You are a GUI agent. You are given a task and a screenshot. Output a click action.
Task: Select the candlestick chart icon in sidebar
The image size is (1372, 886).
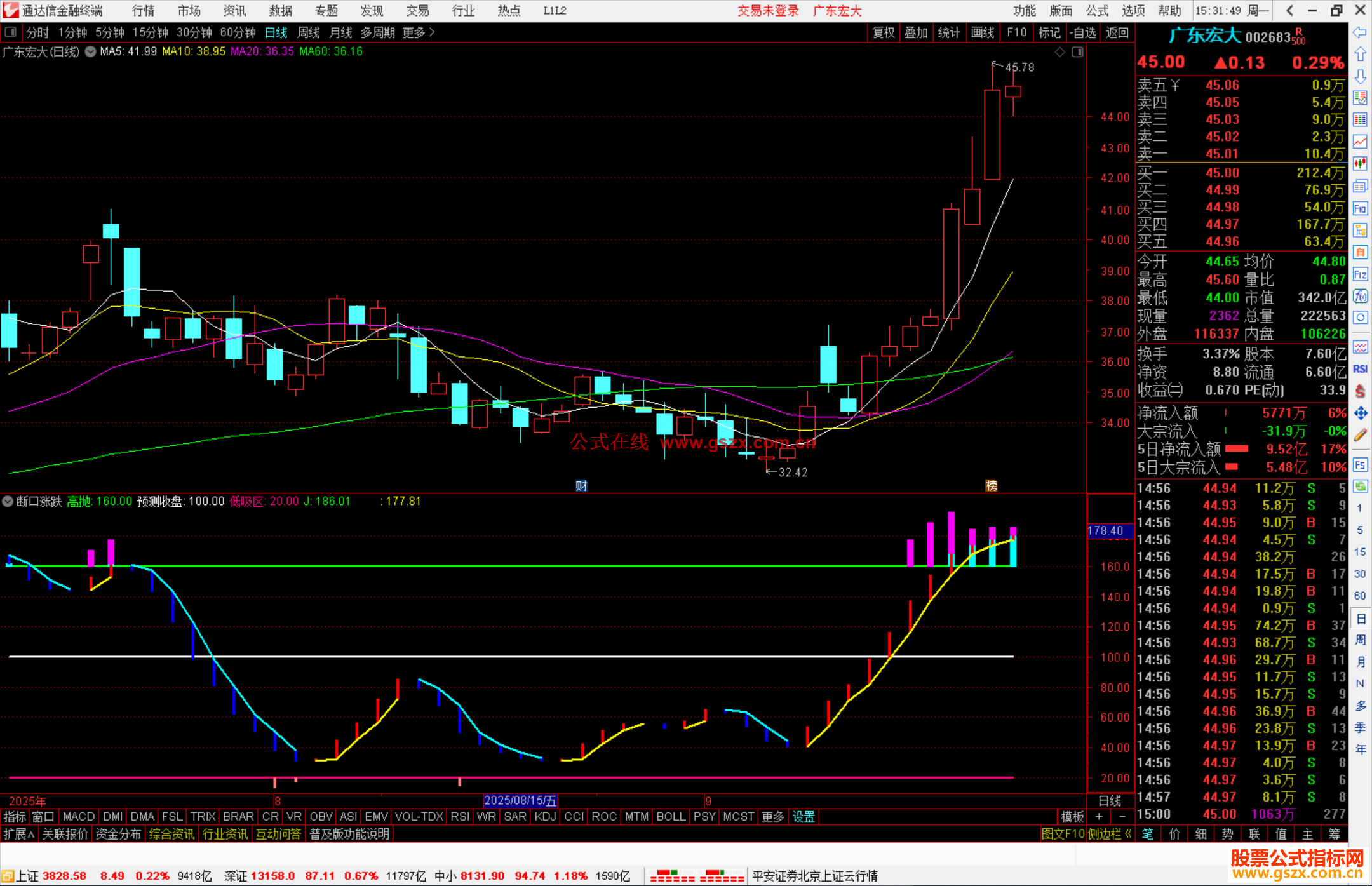pyautogui.click(x=1360, y=163)
